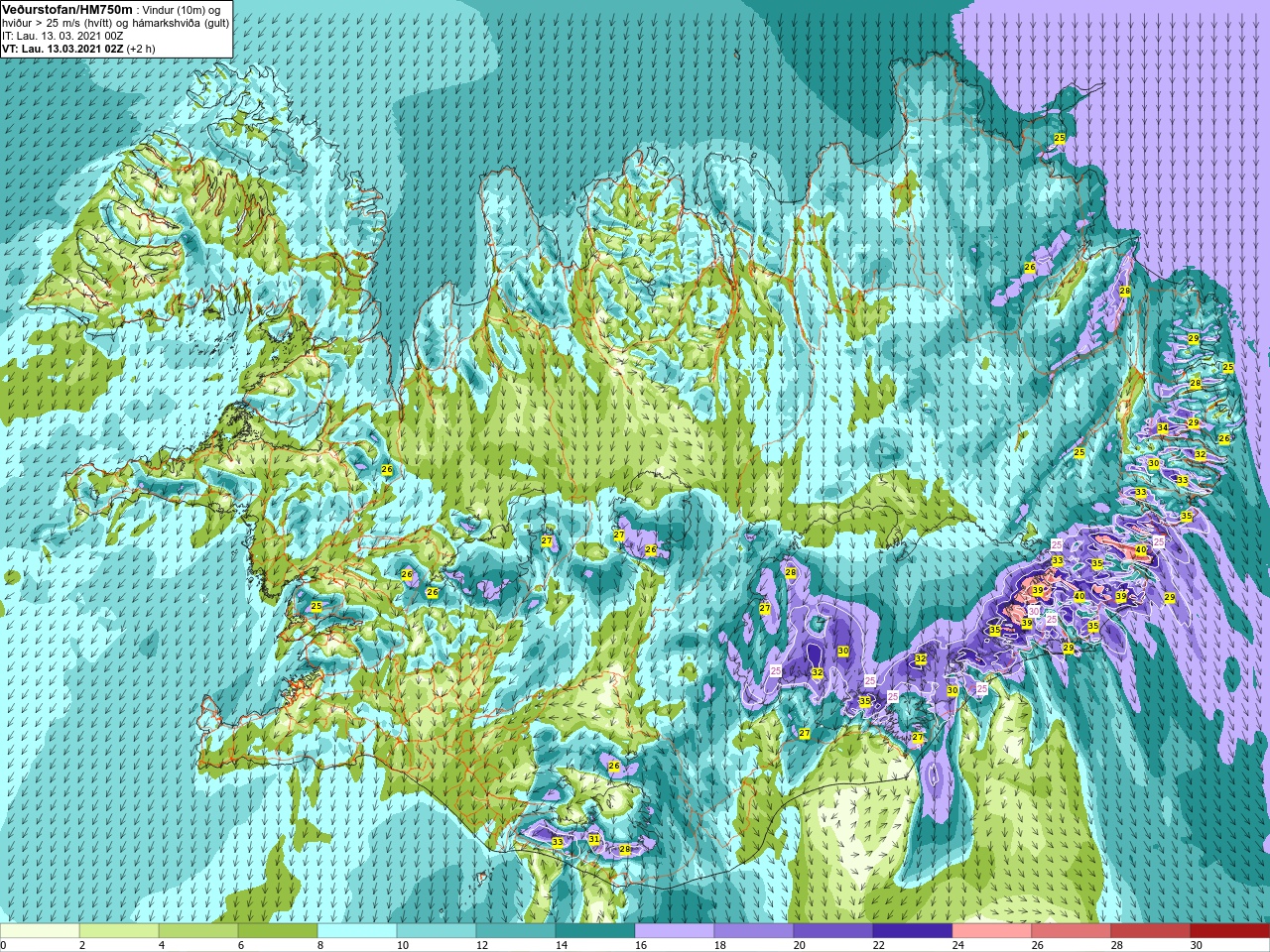Image resolution: width=1270 pixels, height=952 pixels.
Task: Click the 'hviður > 25 m/s' description line
Action: [115, 22]
